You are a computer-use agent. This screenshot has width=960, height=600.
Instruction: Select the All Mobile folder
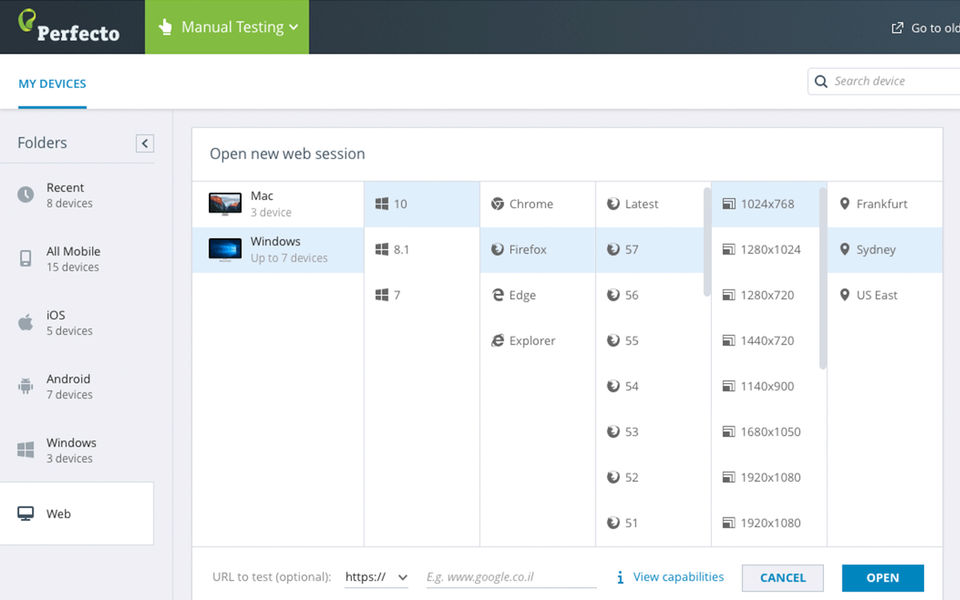[77, 259]
